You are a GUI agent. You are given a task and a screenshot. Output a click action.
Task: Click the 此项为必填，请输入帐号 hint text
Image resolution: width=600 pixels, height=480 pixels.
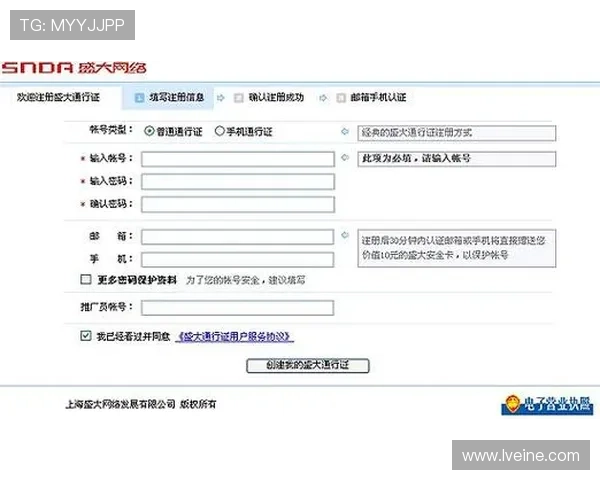point(416,158)
